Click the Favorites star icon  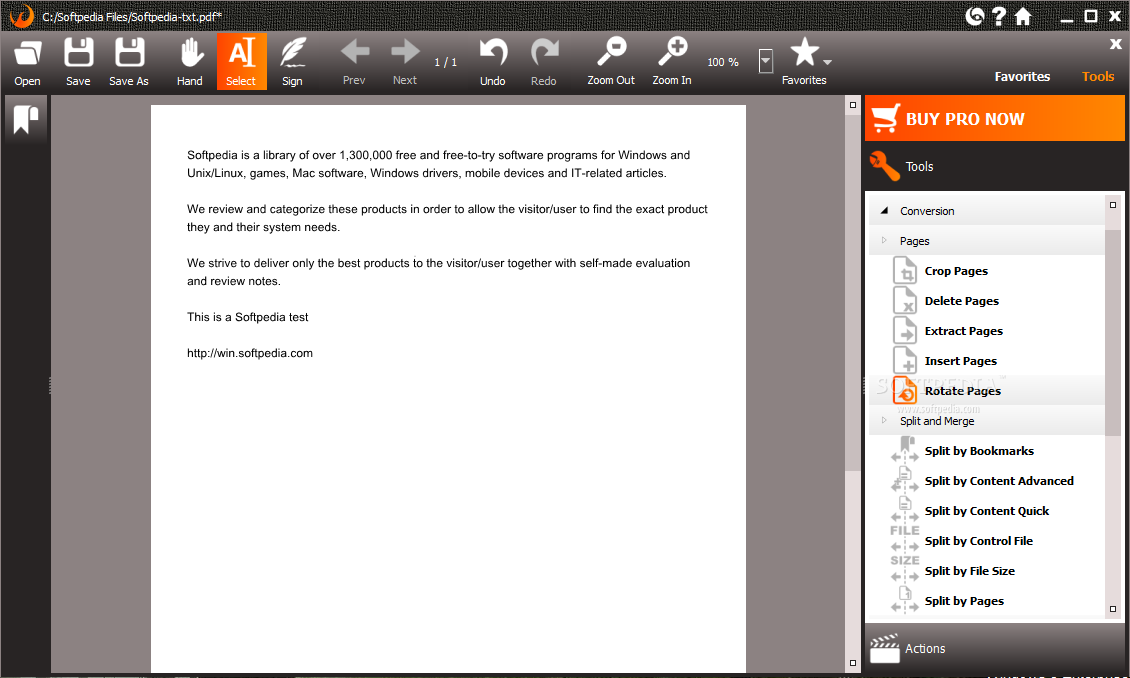point(804,53)
